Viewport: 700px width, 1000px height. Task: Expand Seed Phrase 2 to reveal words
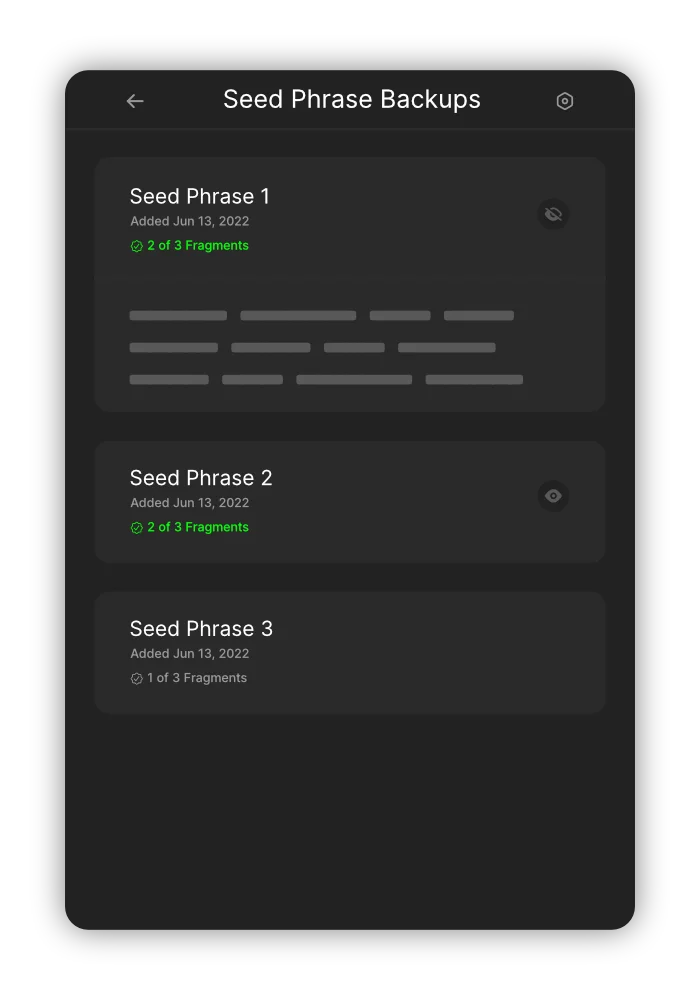click(553, 496)
